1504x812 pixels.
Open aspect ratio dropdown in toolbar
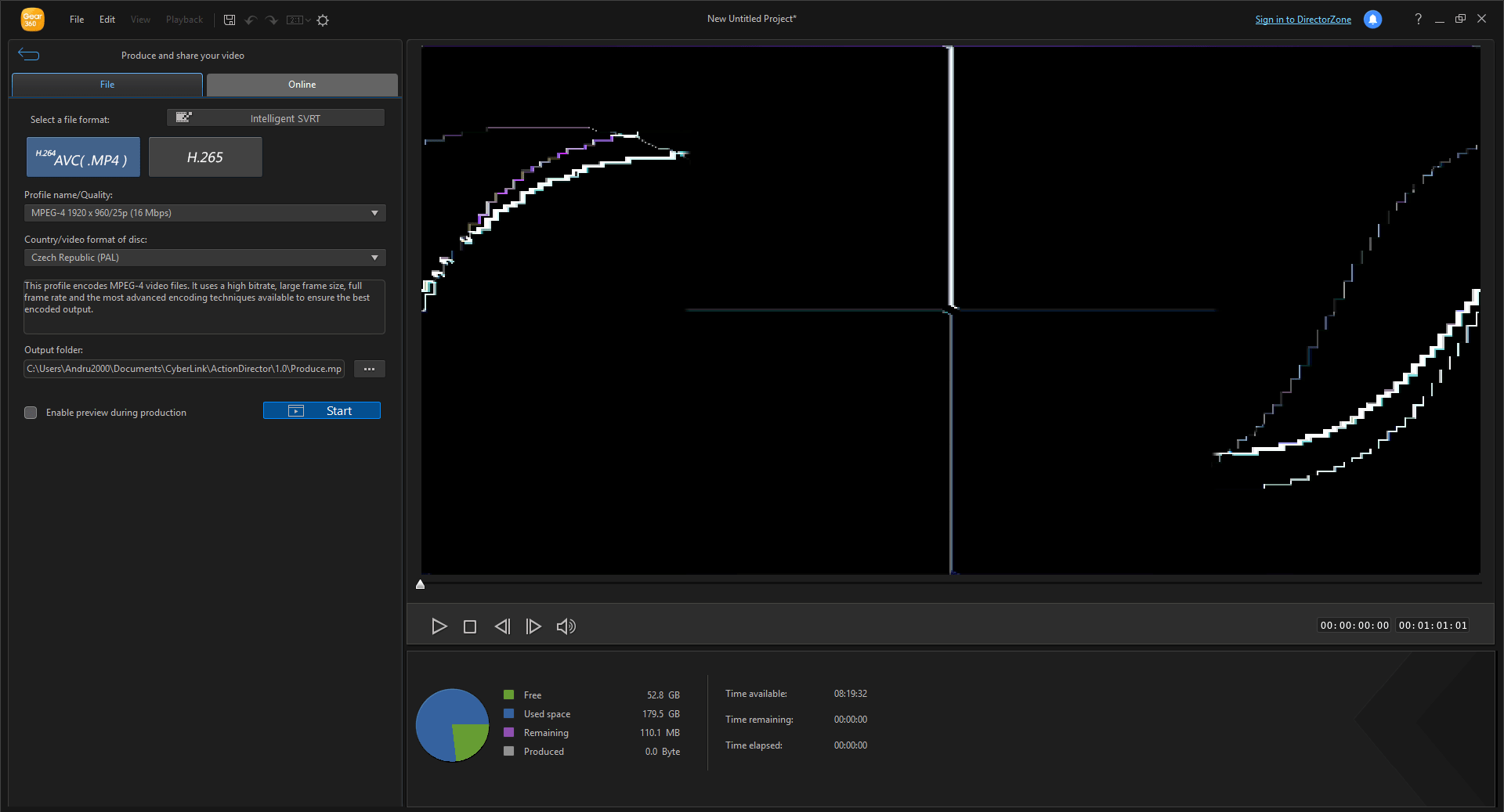[298, 20]
